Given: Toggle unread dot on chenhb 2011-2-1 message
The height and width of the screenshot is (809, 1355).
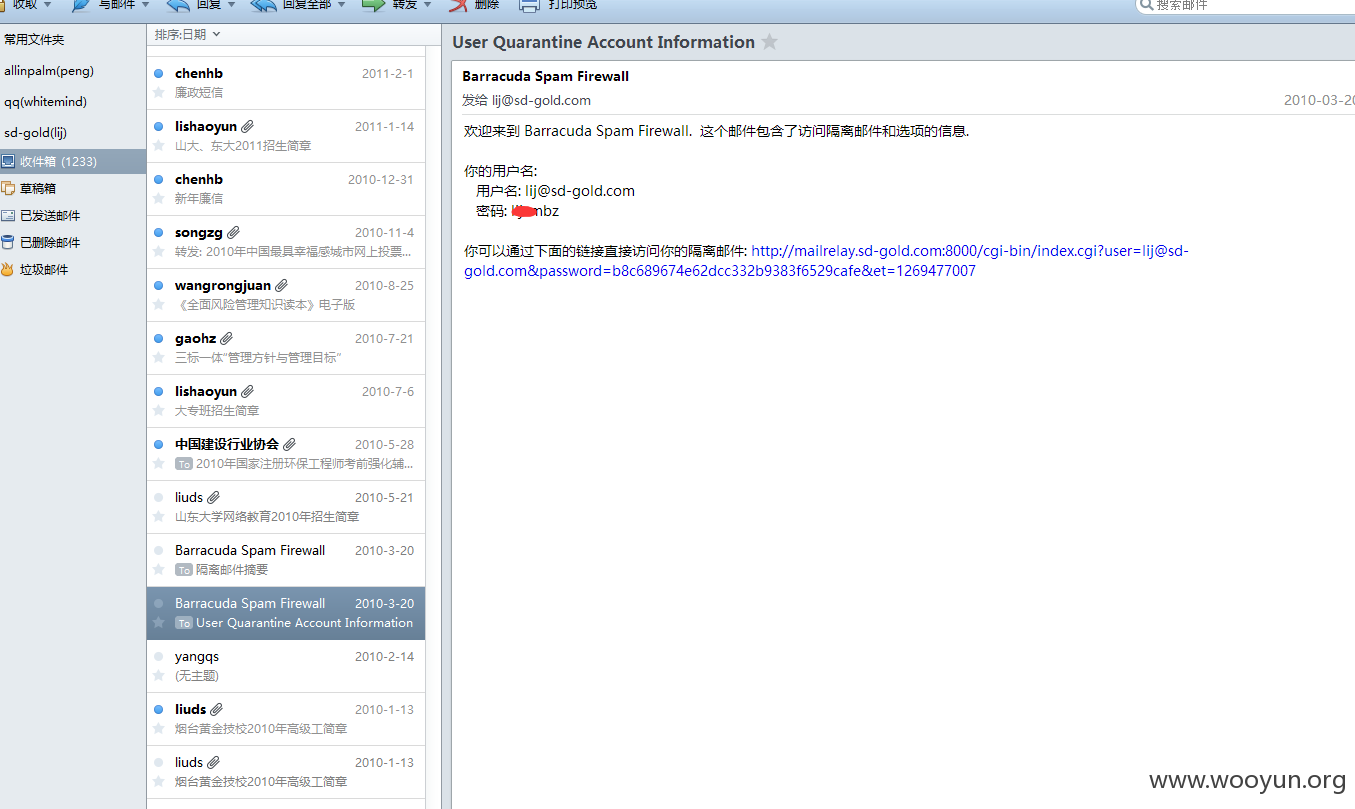Looking at the screenshot, I should pos(158,73).
